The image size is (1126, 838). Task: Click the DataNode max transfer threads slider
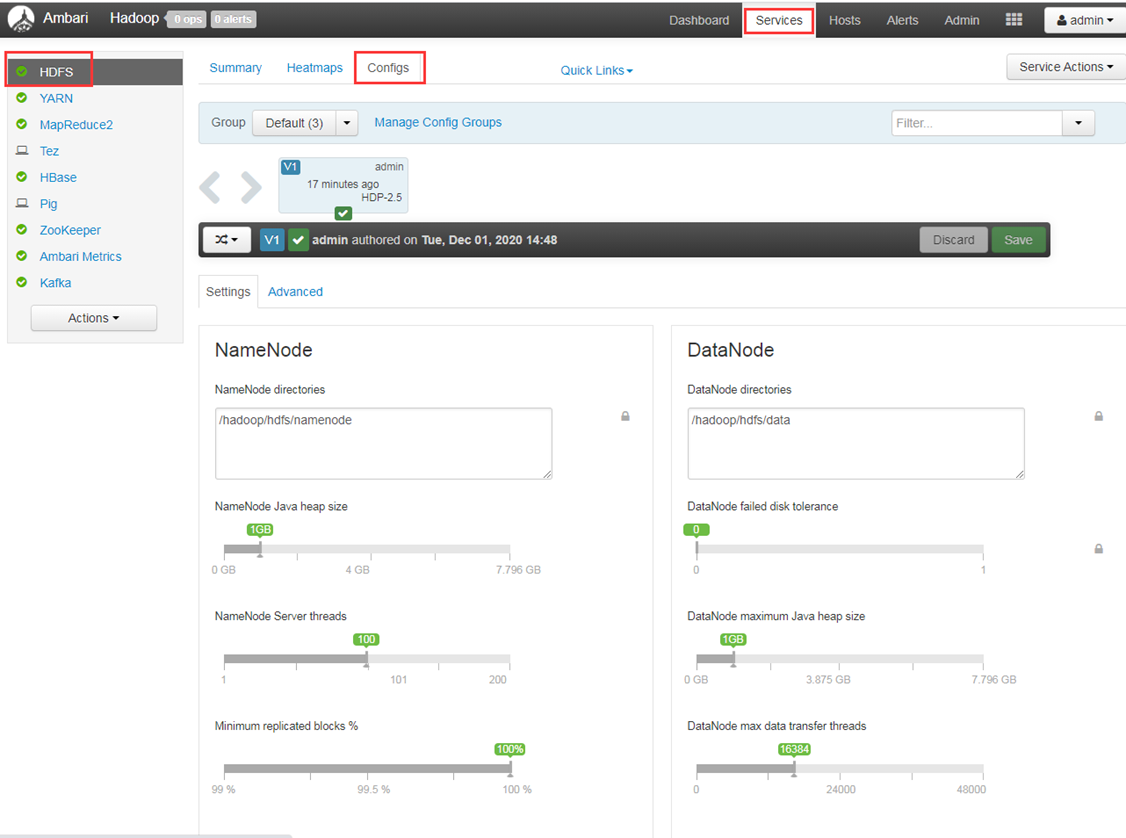click(x=839, y=769)
